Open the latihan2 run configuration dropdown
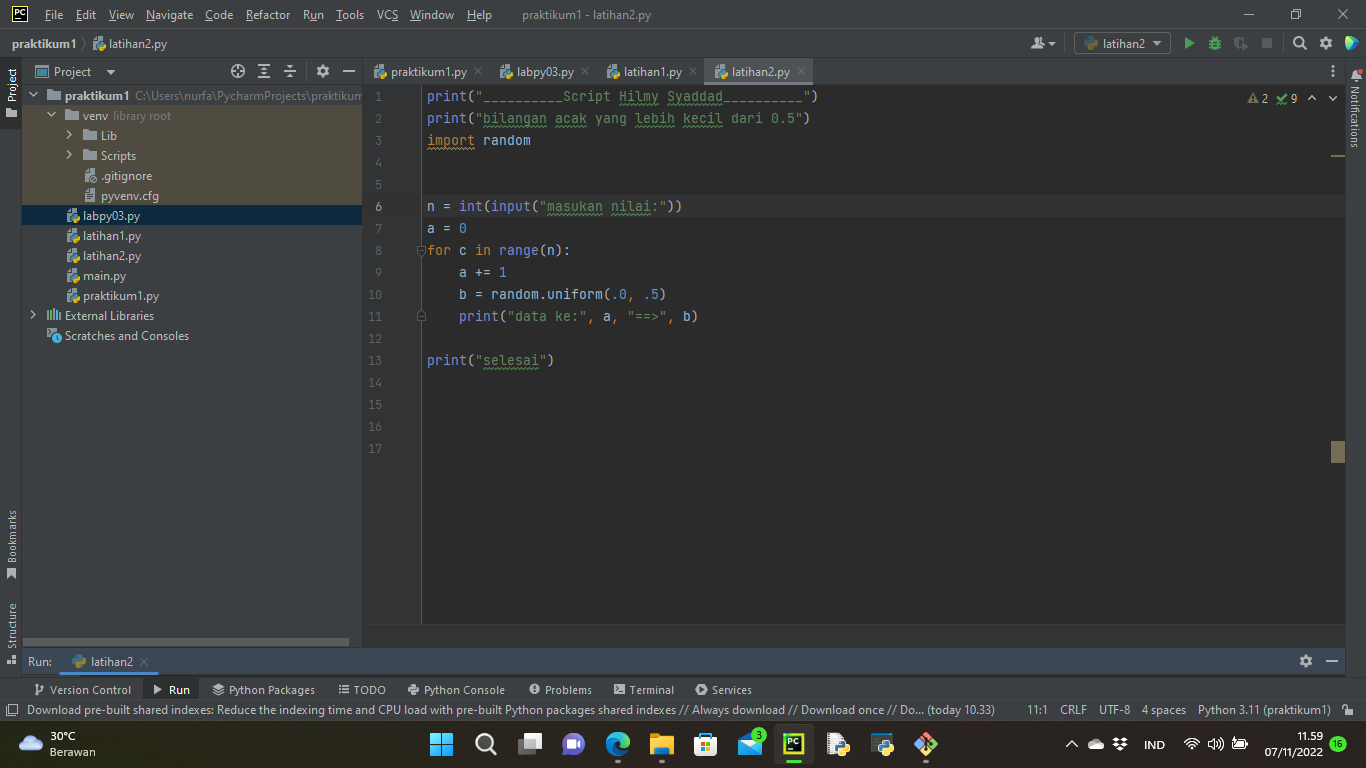This screenshot has width=1366, height=768. coord(1121,43)
